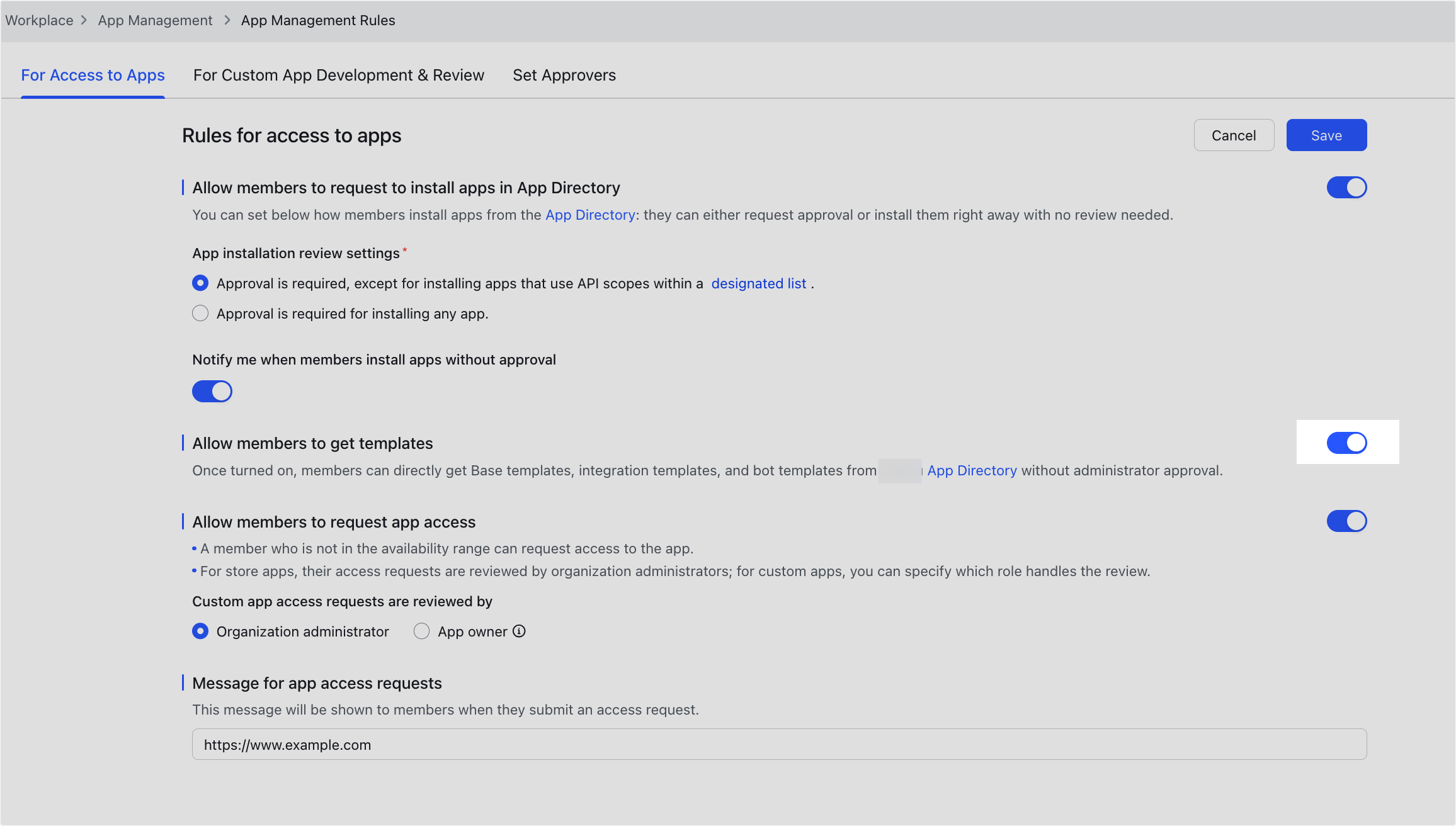The height and width of the screenshot is (826, 1456).
Task: Open App Directory link in install description
Action: [x=590, y=215]
